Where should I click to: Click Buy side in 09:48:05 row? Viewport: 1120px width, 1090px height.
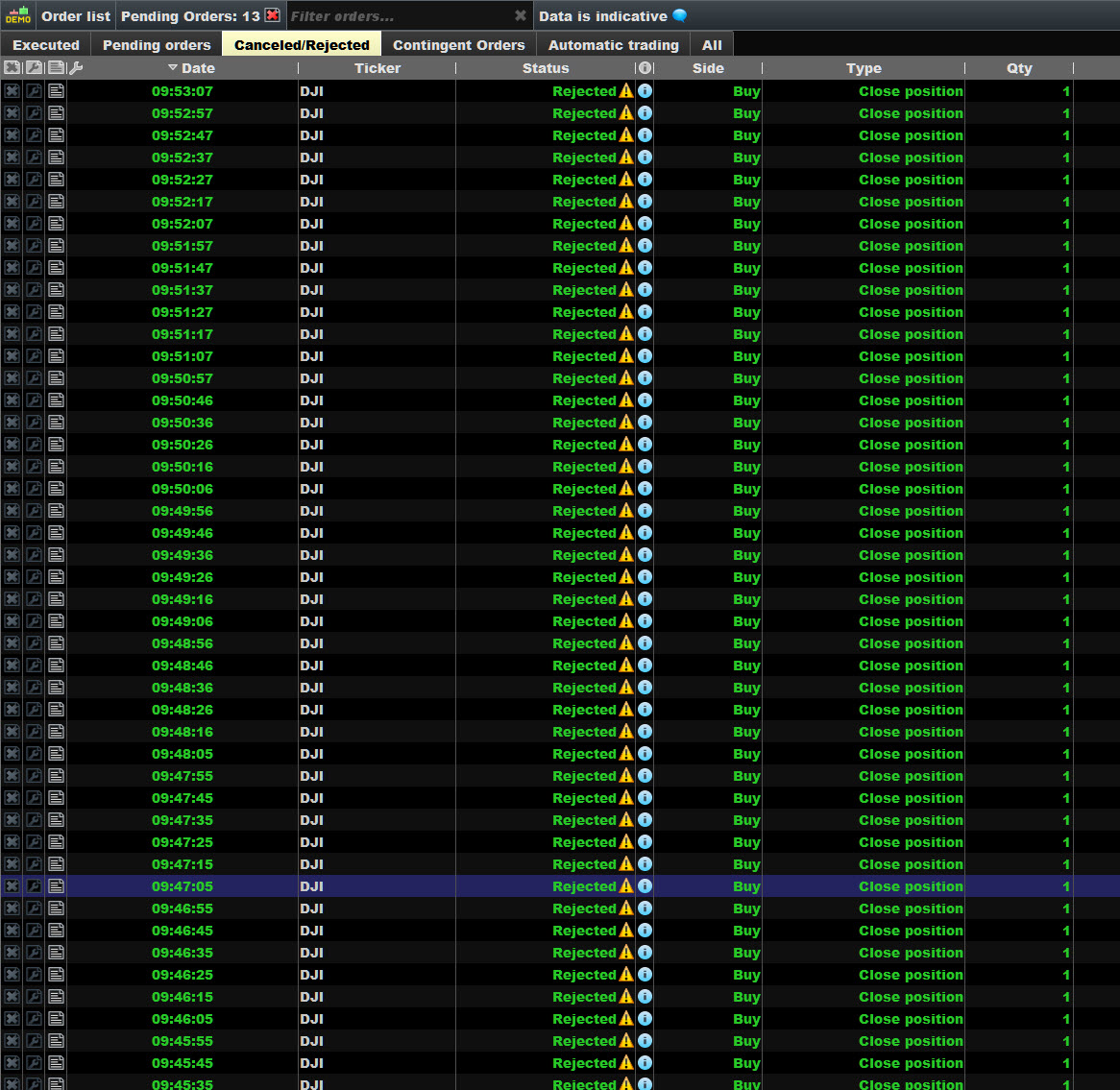click(746, 754)
